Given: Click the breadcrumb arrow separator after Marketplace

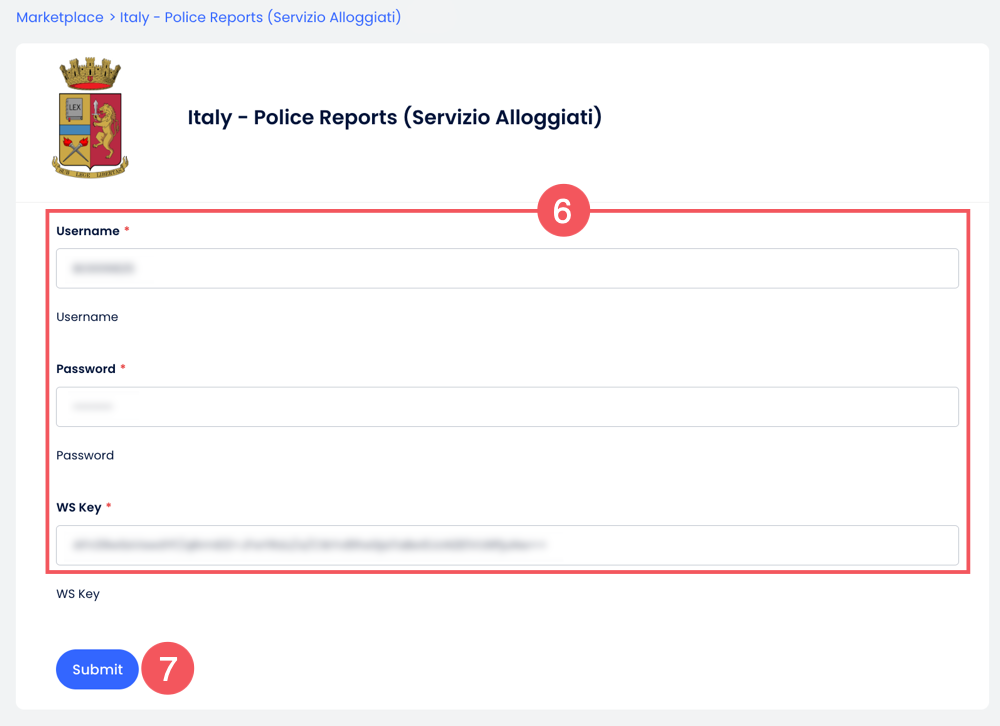Looking at the screenshot, I should pos(112,18).
